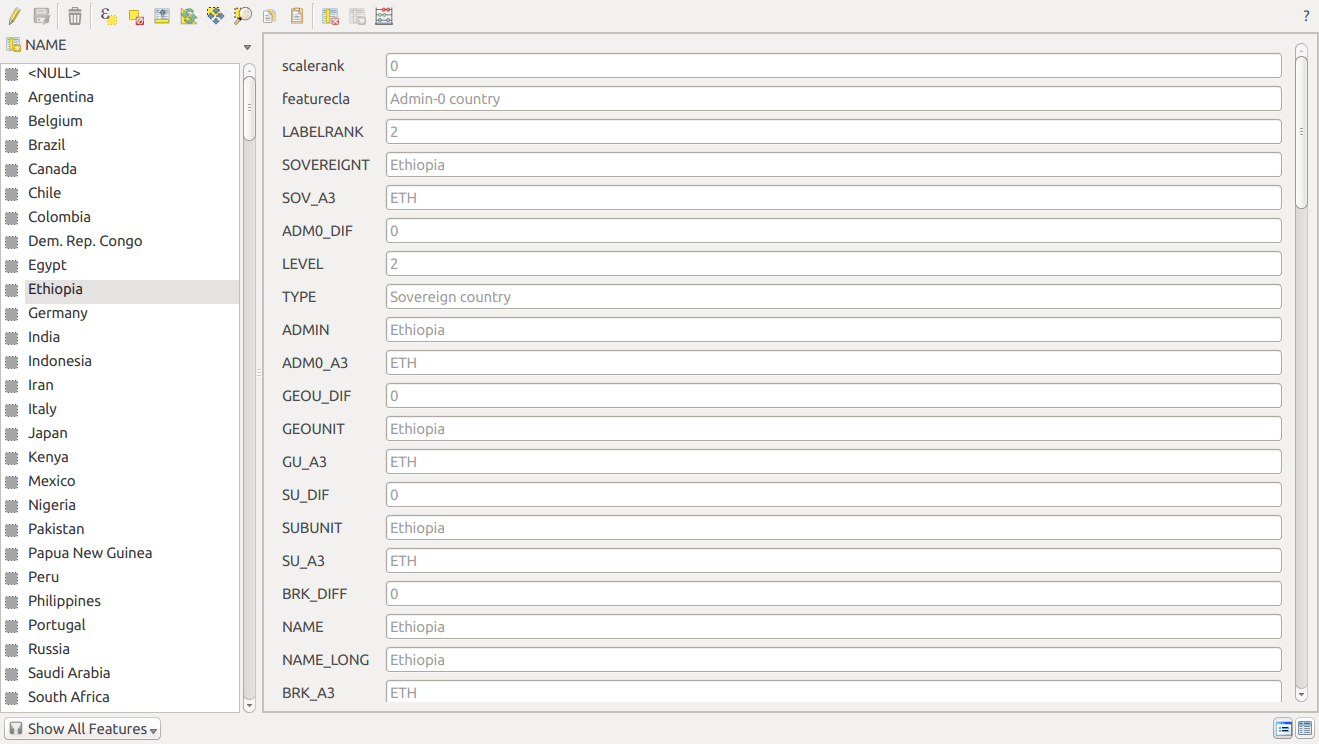Click the GEOUNIT input field
The height and width of the screenshot is (744, 1319).
(833, 429)
